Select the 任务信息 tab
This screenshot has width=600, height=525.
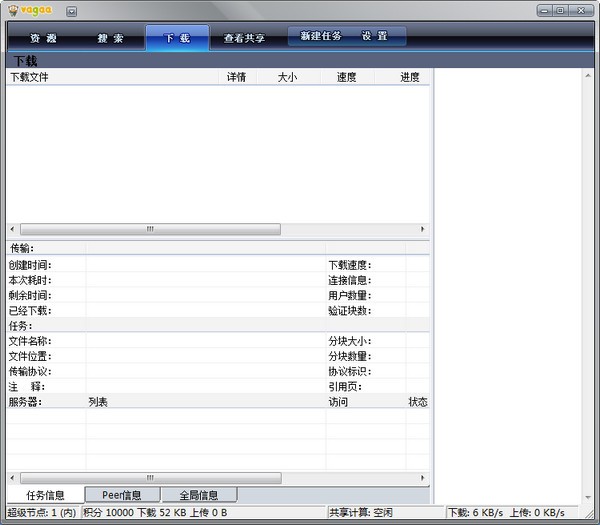(45, 495)
